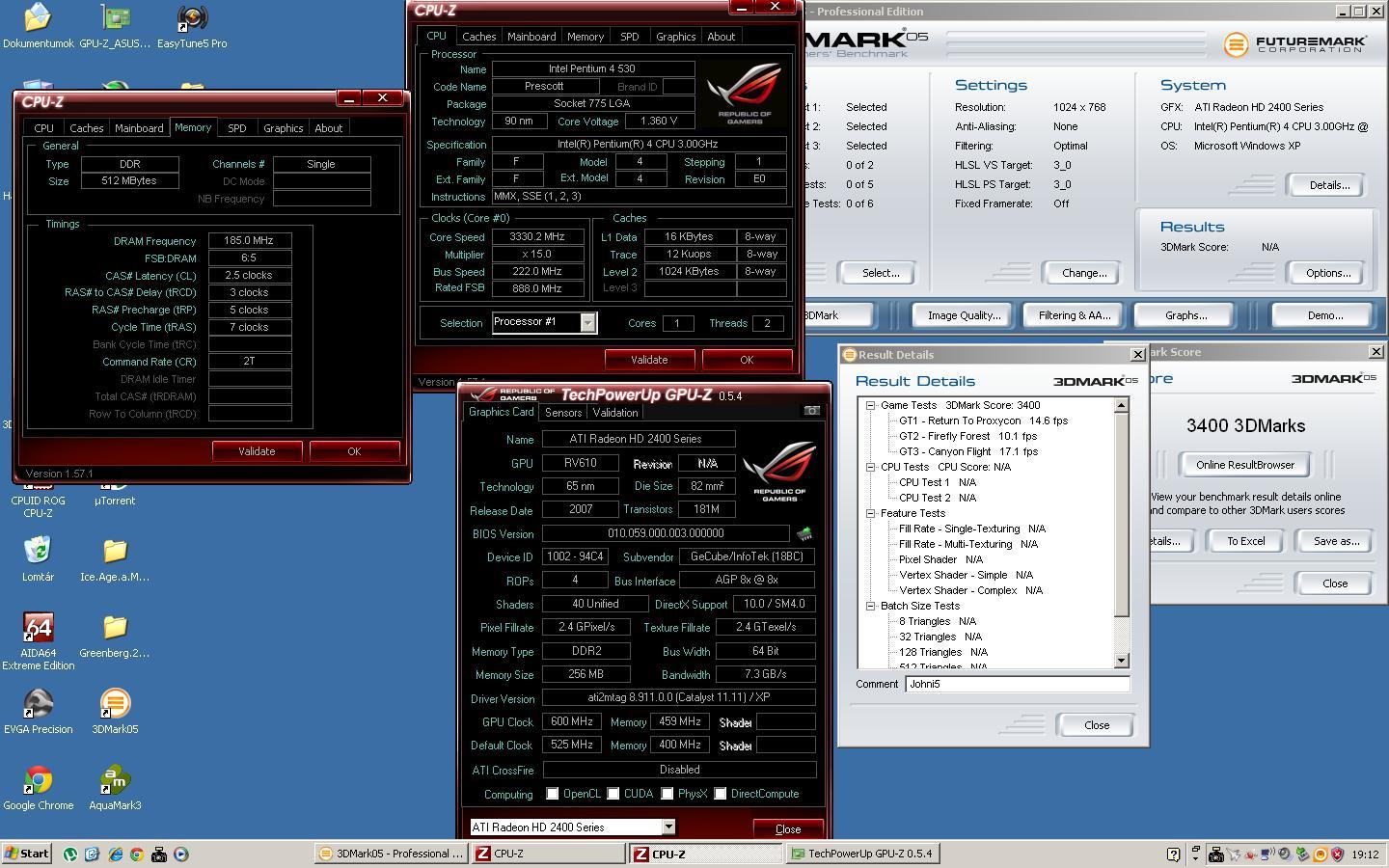
Task: Collapse the Batch Size Tests tree node
Action: [870, 606]
